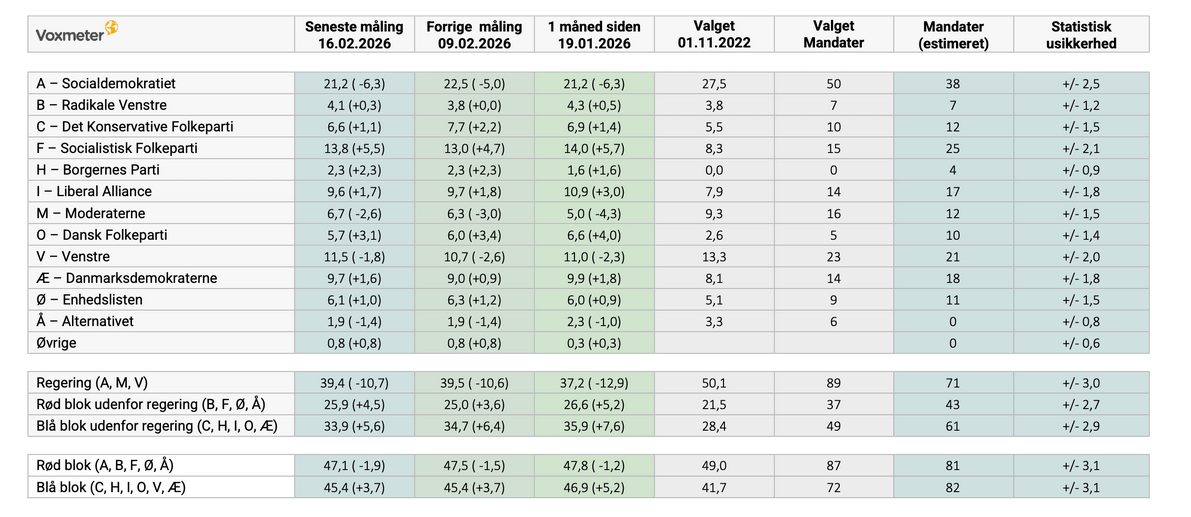Select the Mandater (estimeret) header cell

pyautogui.click(x=953, y=35)
